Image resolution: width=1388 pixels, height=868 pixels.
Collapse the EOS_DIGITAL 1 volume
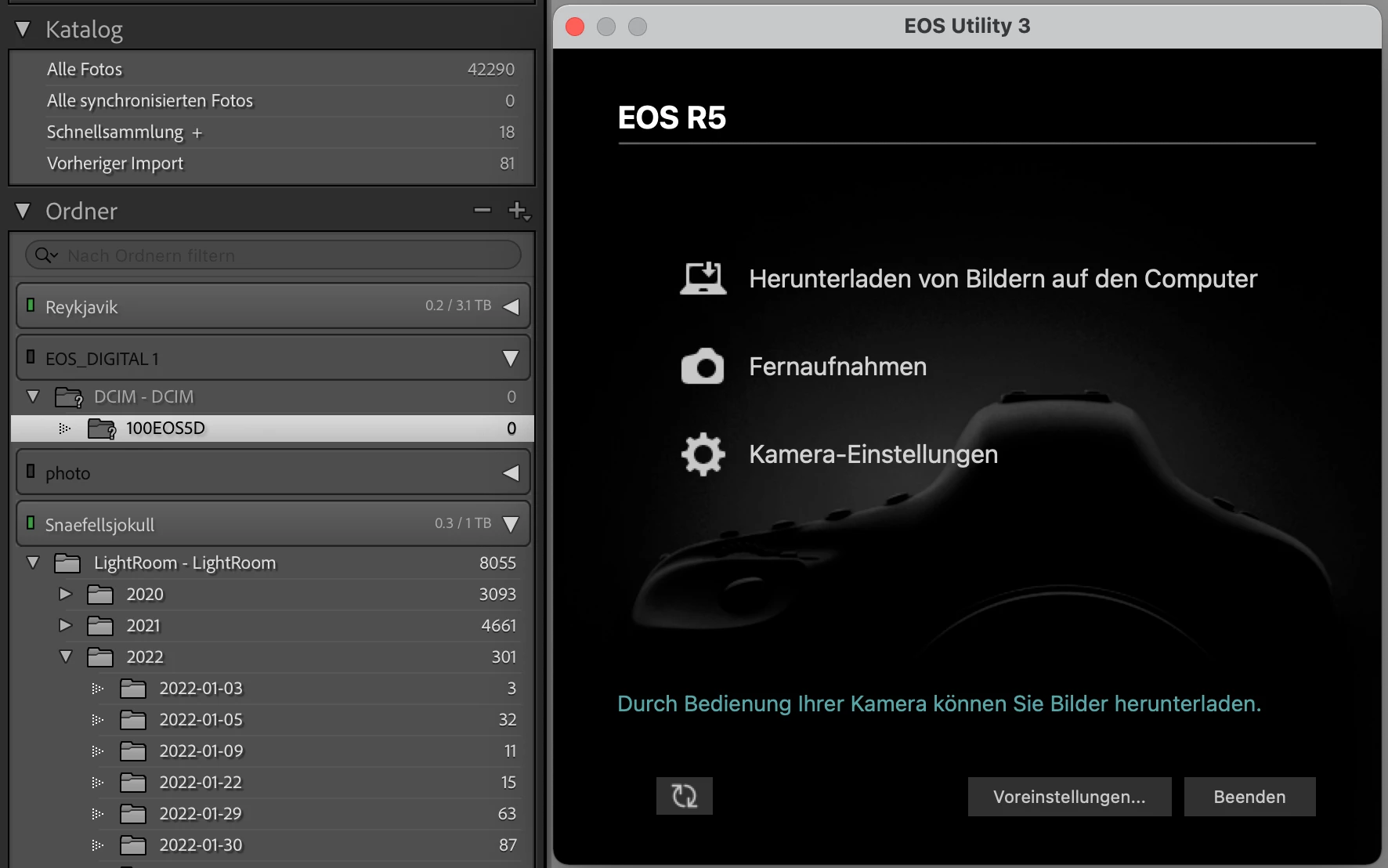point(511,358)
